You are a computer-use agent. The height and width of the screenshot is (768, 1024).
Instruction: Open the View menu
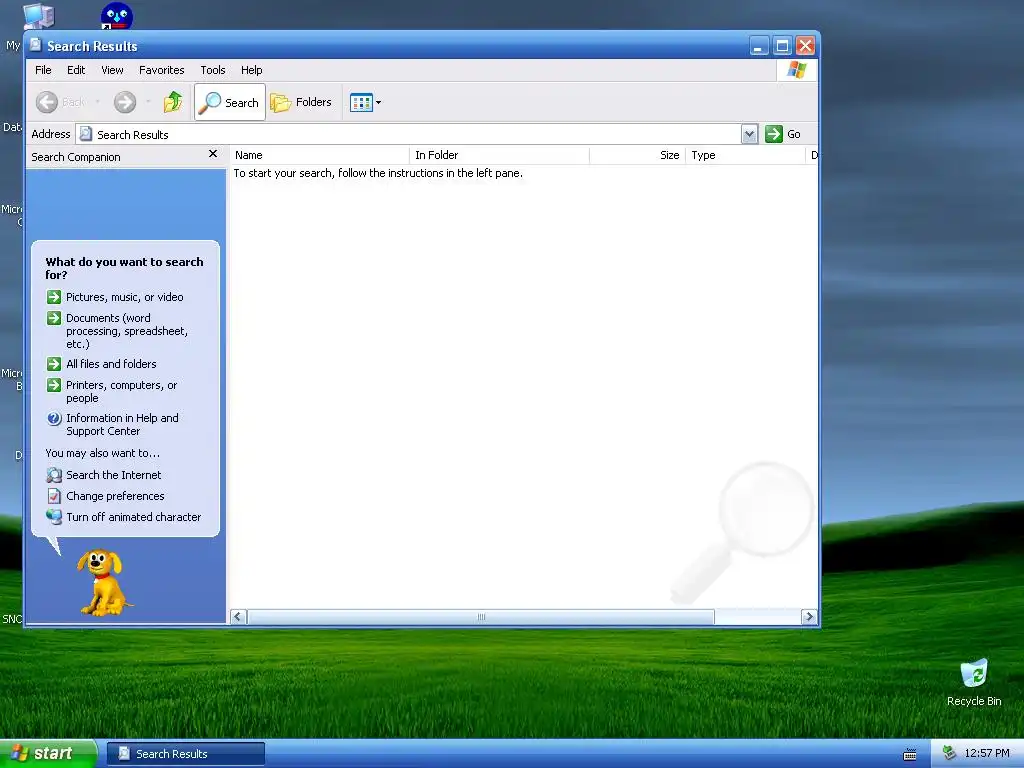112,70
